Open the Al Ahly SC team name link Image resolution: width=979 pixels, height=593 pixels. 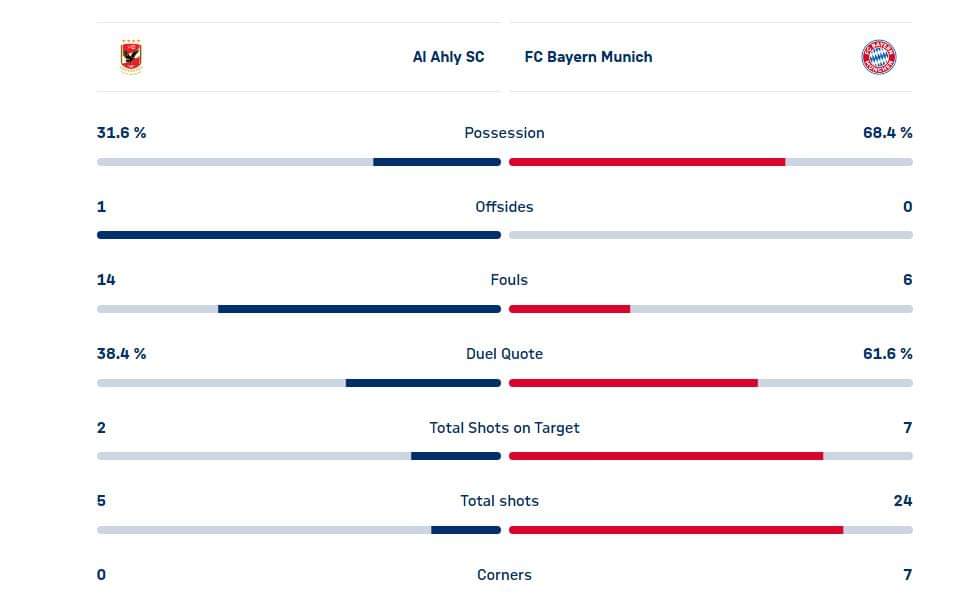448,57
